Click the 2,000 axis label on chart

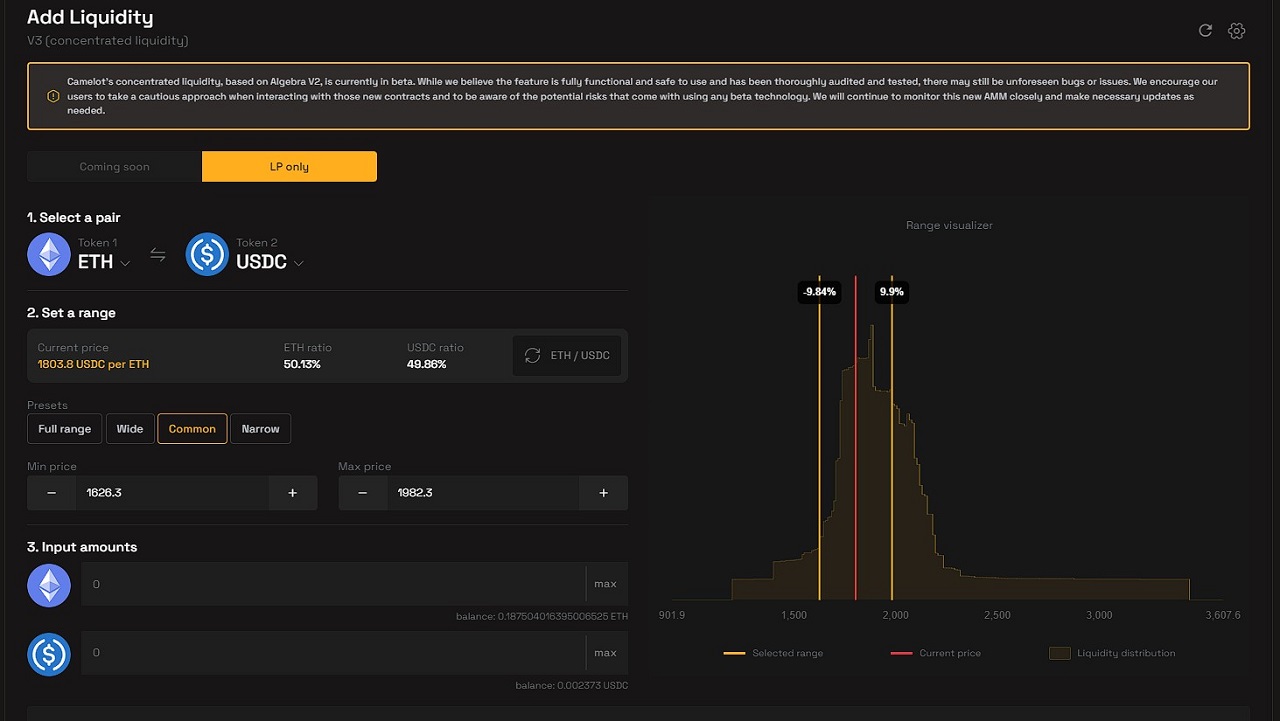pos(895,615)
